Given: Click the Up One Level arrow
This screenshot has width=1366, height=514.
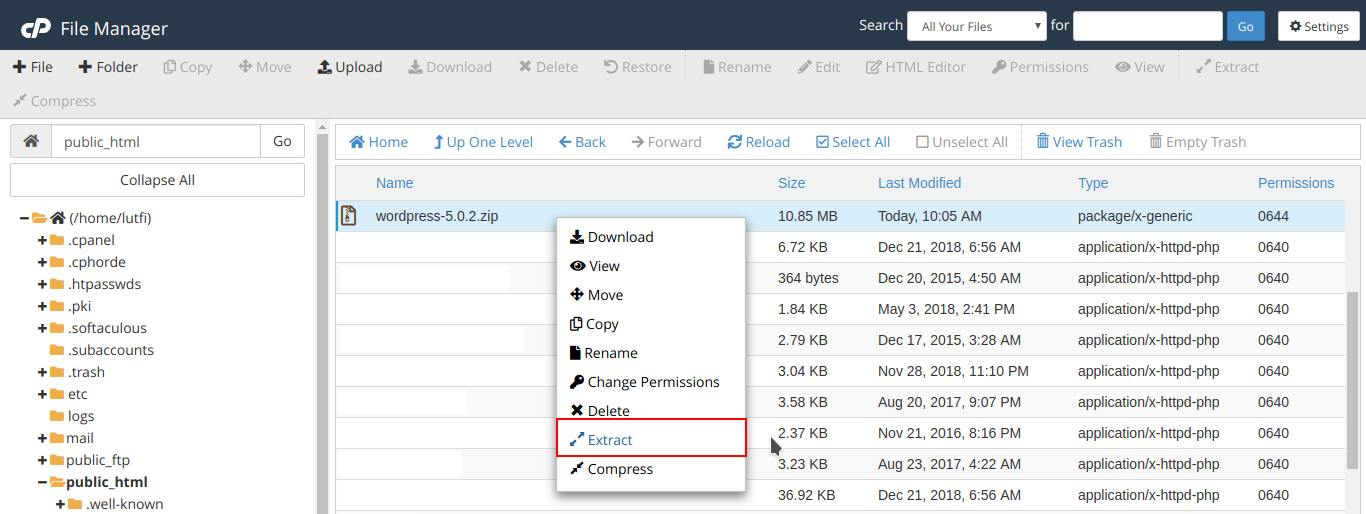Looking at the screenshot, I should tap(438, 142).
